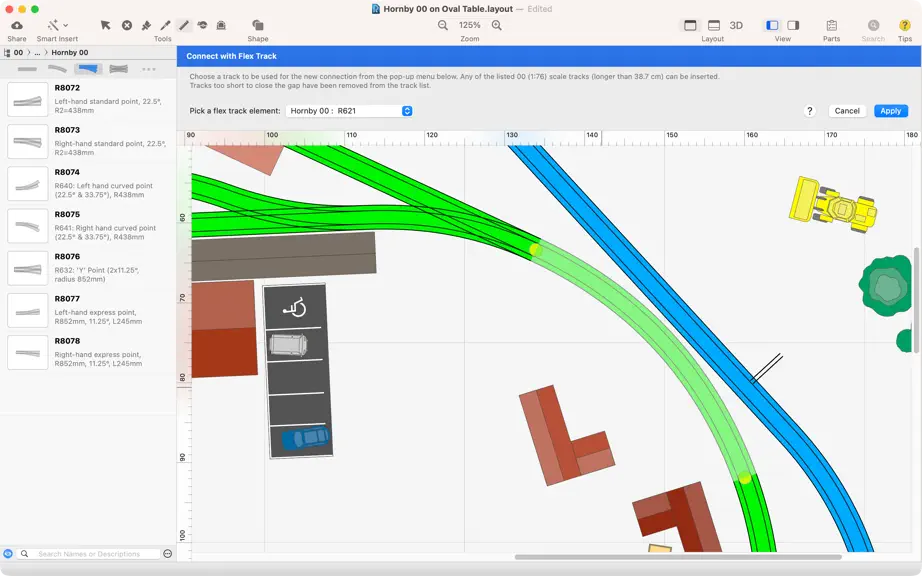The width and height of the screenshot is (922, 576).
Task: Select the grey platform rectangle
Action: pyautogui.click(x=283, y=256)
